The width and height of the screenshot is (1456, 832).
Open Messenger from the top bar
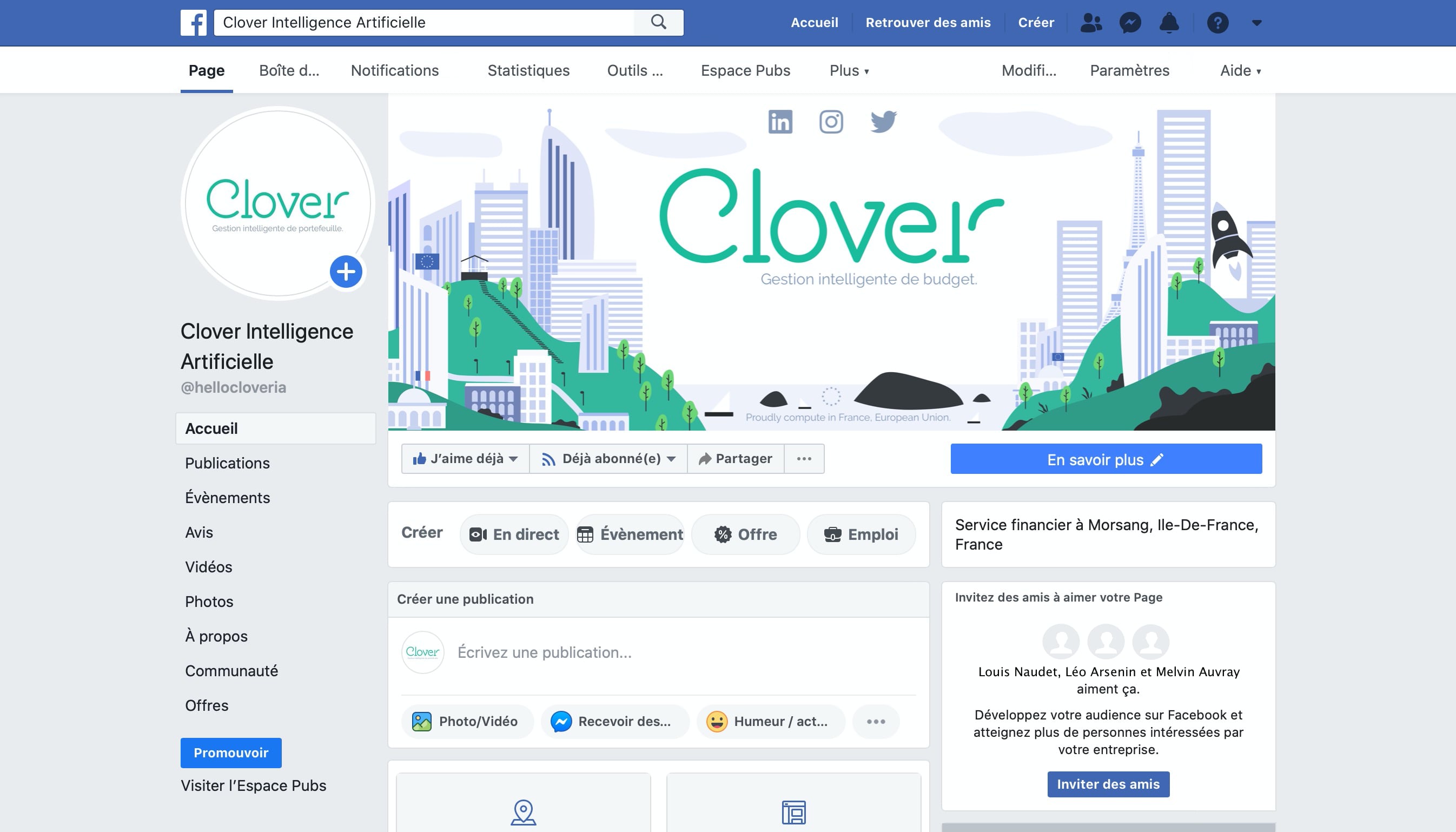pos(1129,23)
